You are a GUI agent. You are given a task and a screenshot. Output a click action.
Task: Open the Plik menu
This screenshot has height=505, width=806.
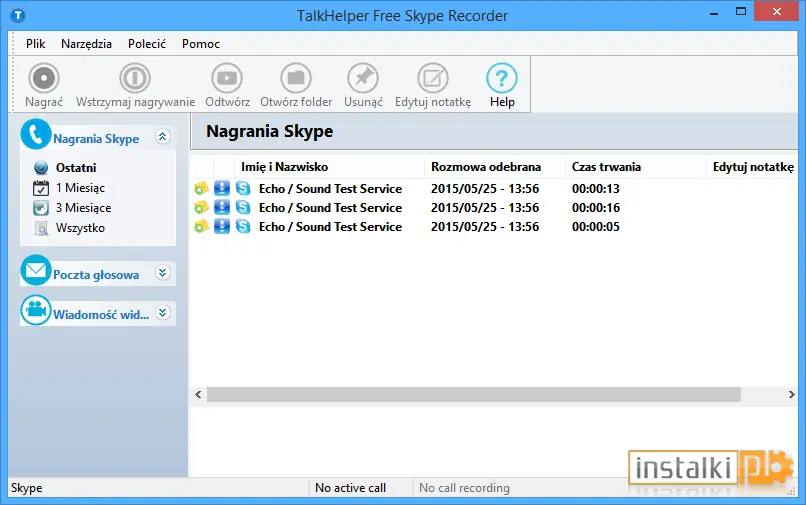[x=35, y=44]
